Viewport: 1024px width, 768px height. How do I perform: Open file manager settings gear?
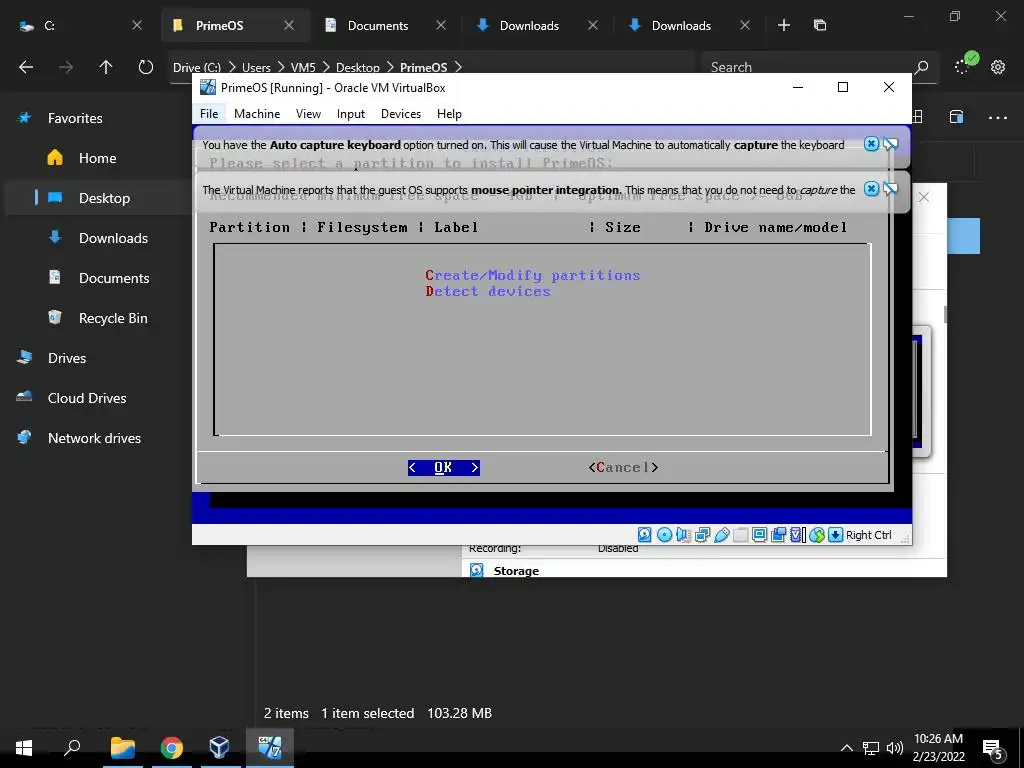(998, 67)
